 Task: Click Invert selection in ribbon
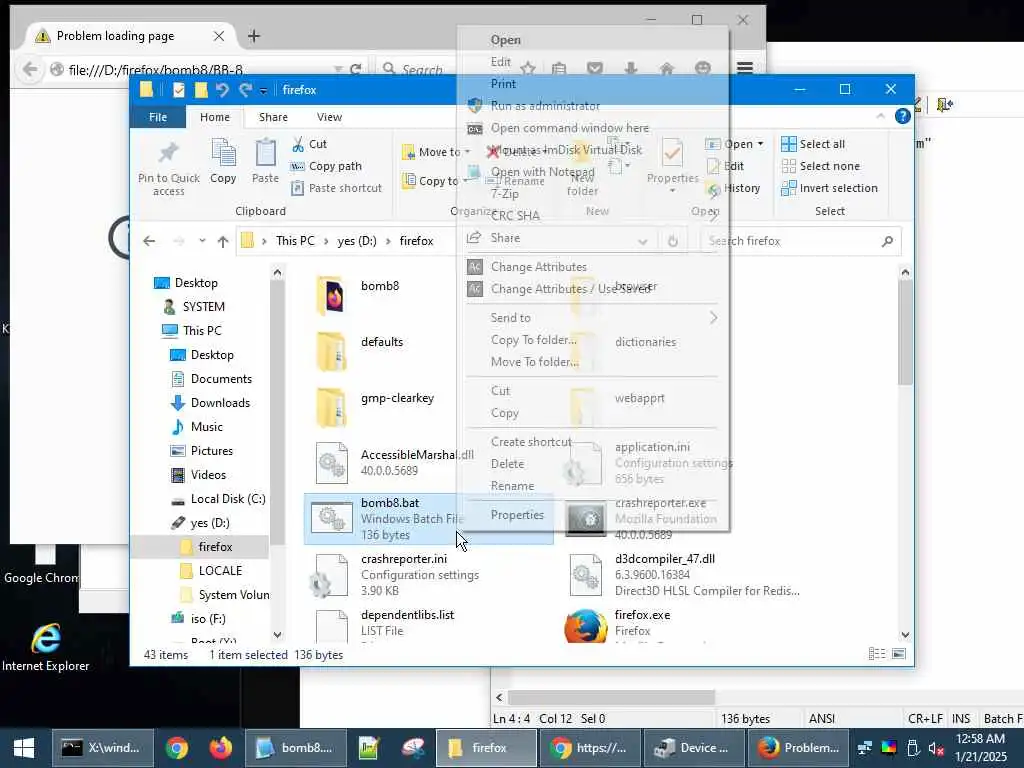pyautogui.click(x=829, y=188)
